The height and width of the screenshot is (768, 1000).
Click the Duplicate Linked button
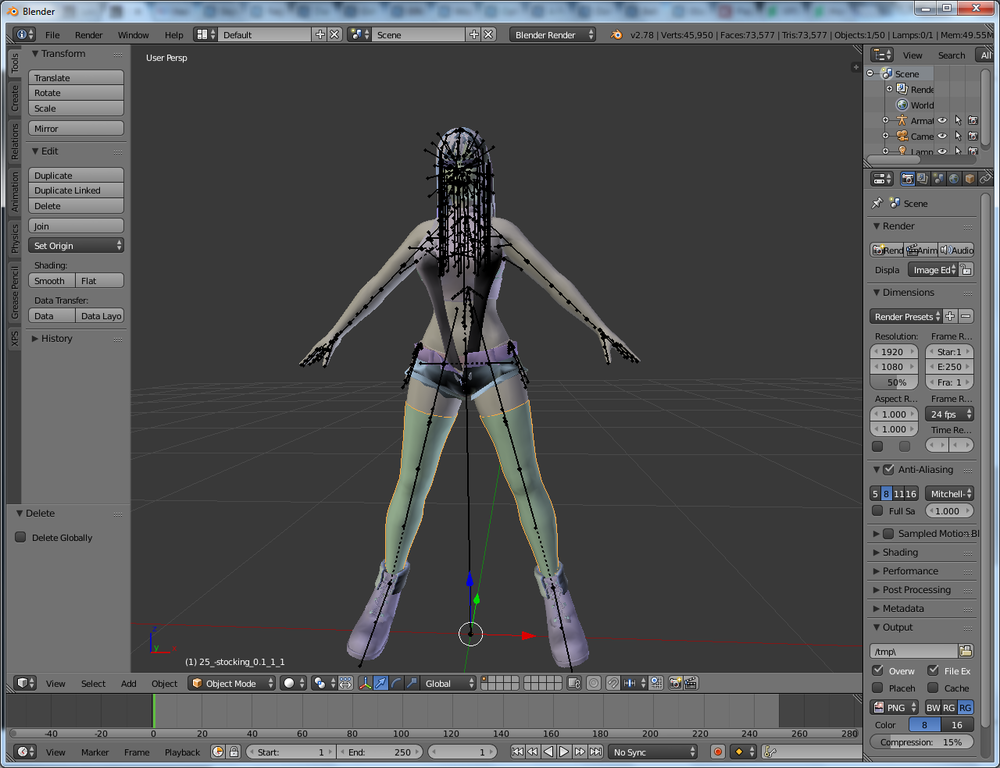click(x=76, y=190)
